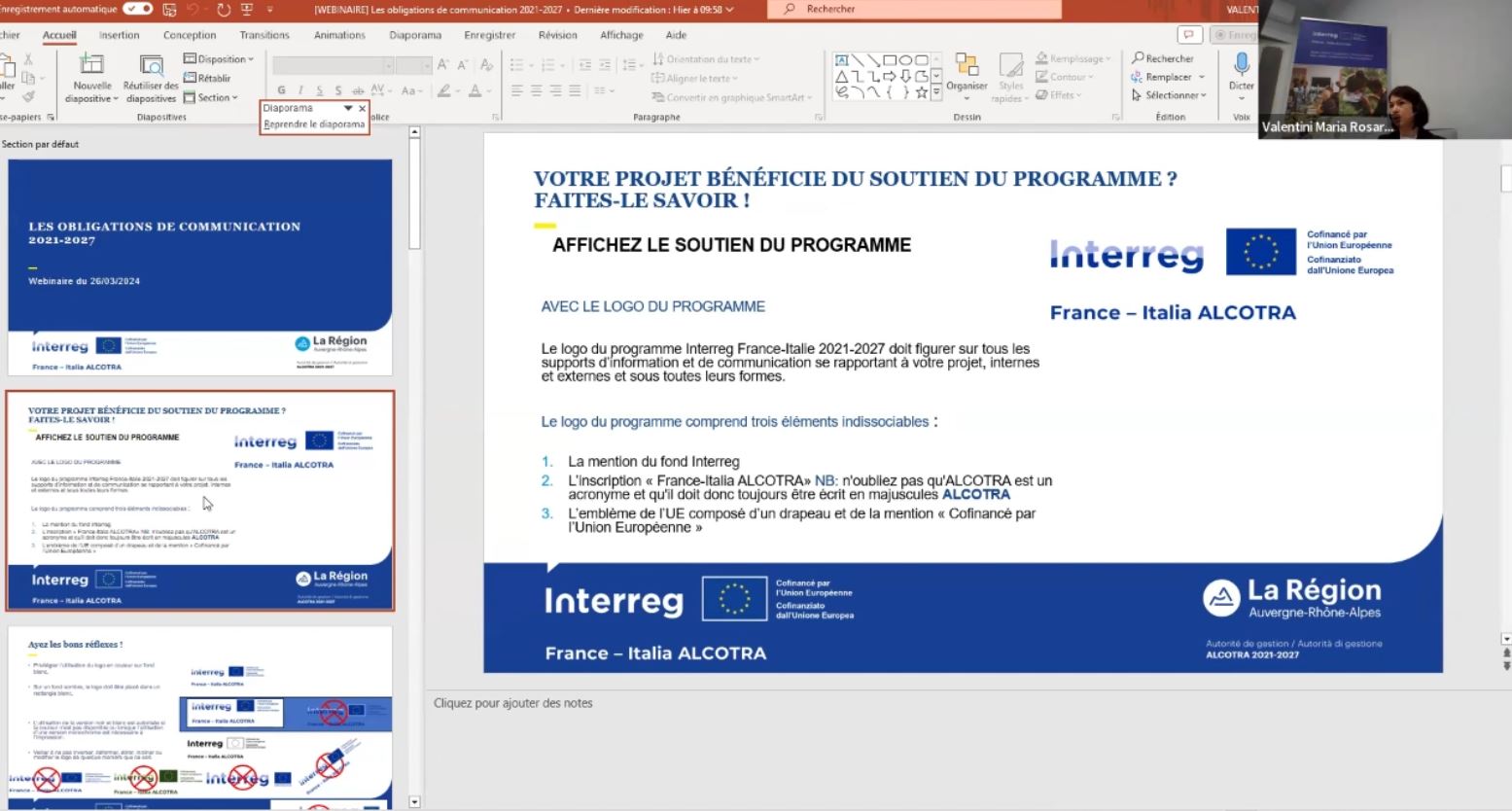Click the Save icon in the title bar
Viewport: 1512px width, 811px height.
point(170,10)
